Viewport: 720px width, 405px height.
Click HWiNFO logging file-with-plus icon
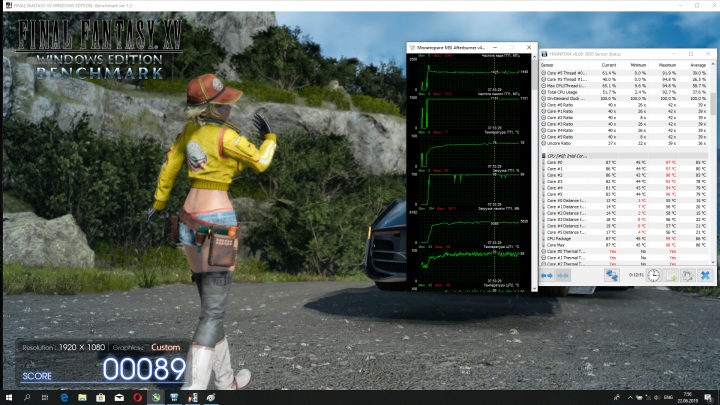[671, 275]
